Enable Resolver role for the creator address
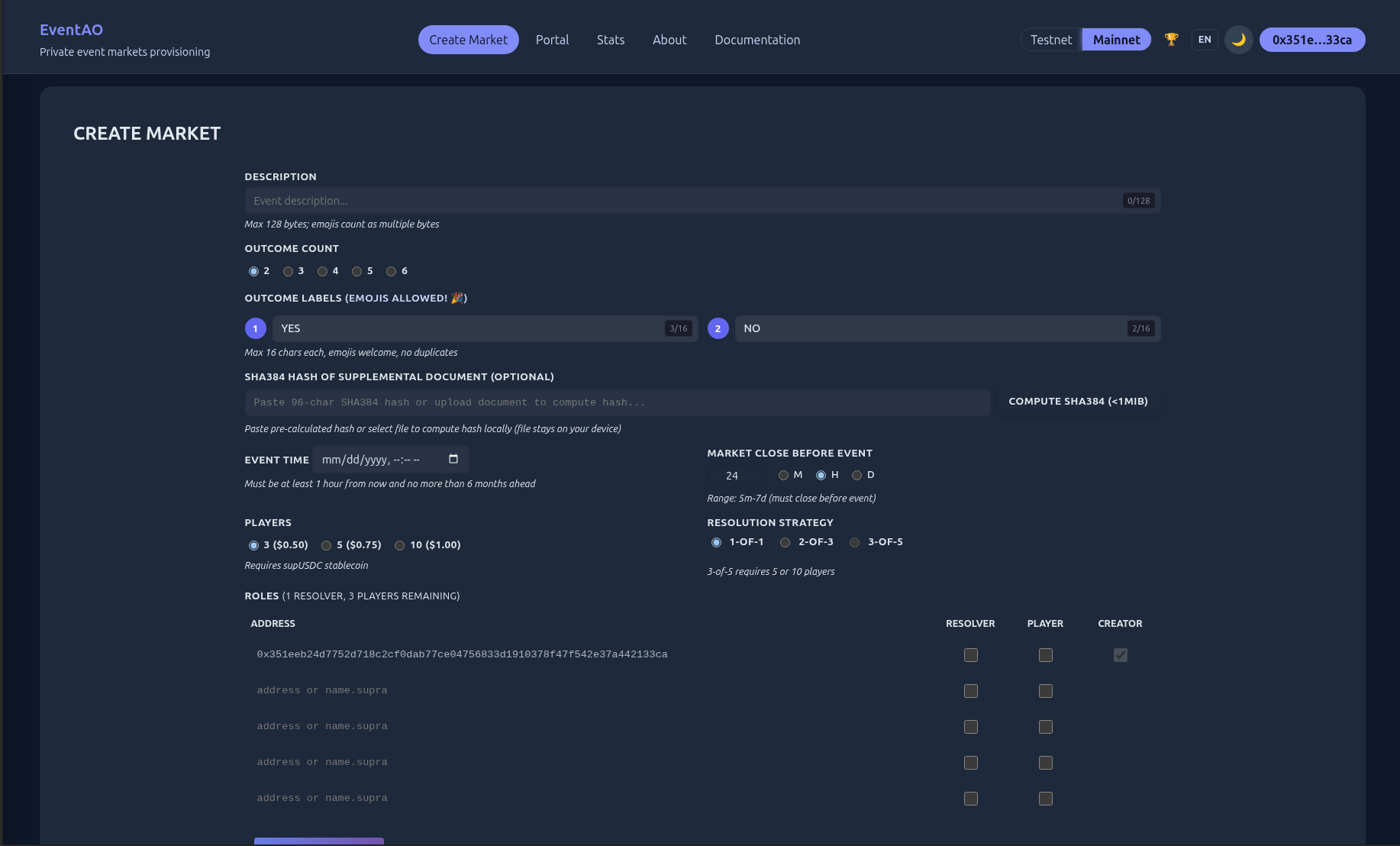Image resolution: width=1400 pixels, height=846 pixels. (970, 655)
